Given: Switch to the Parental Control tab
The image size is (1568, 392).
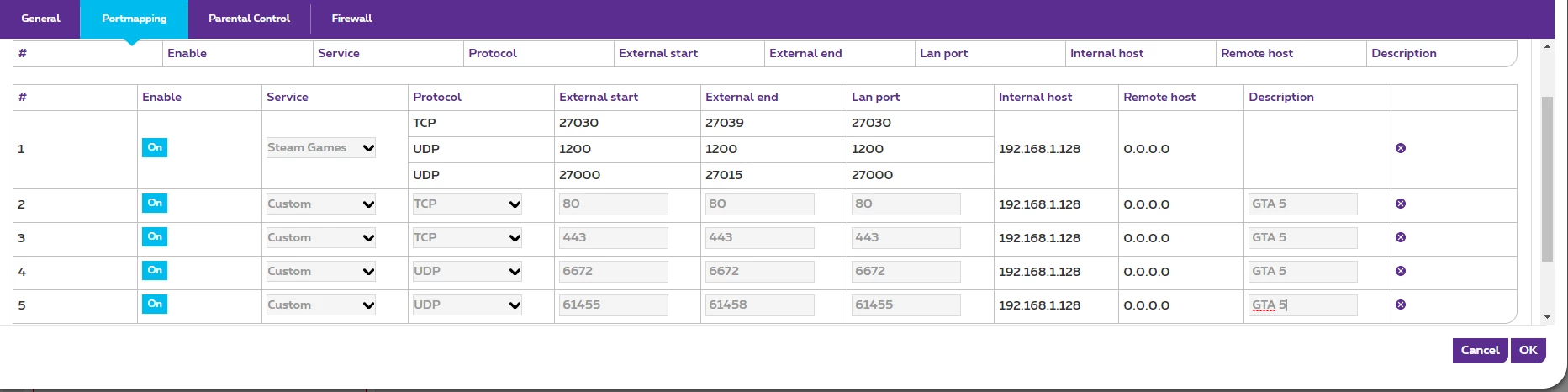Looking at the screenshot, I should (249, 19).
